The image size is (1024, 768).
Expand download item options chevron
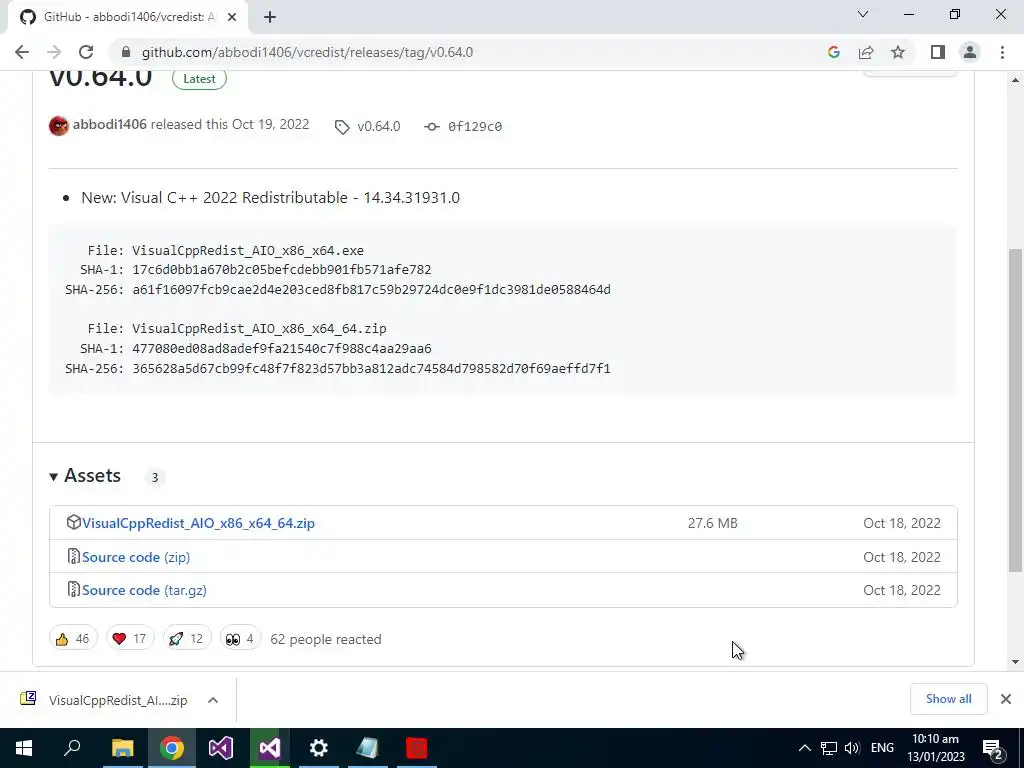coord(213,700)
